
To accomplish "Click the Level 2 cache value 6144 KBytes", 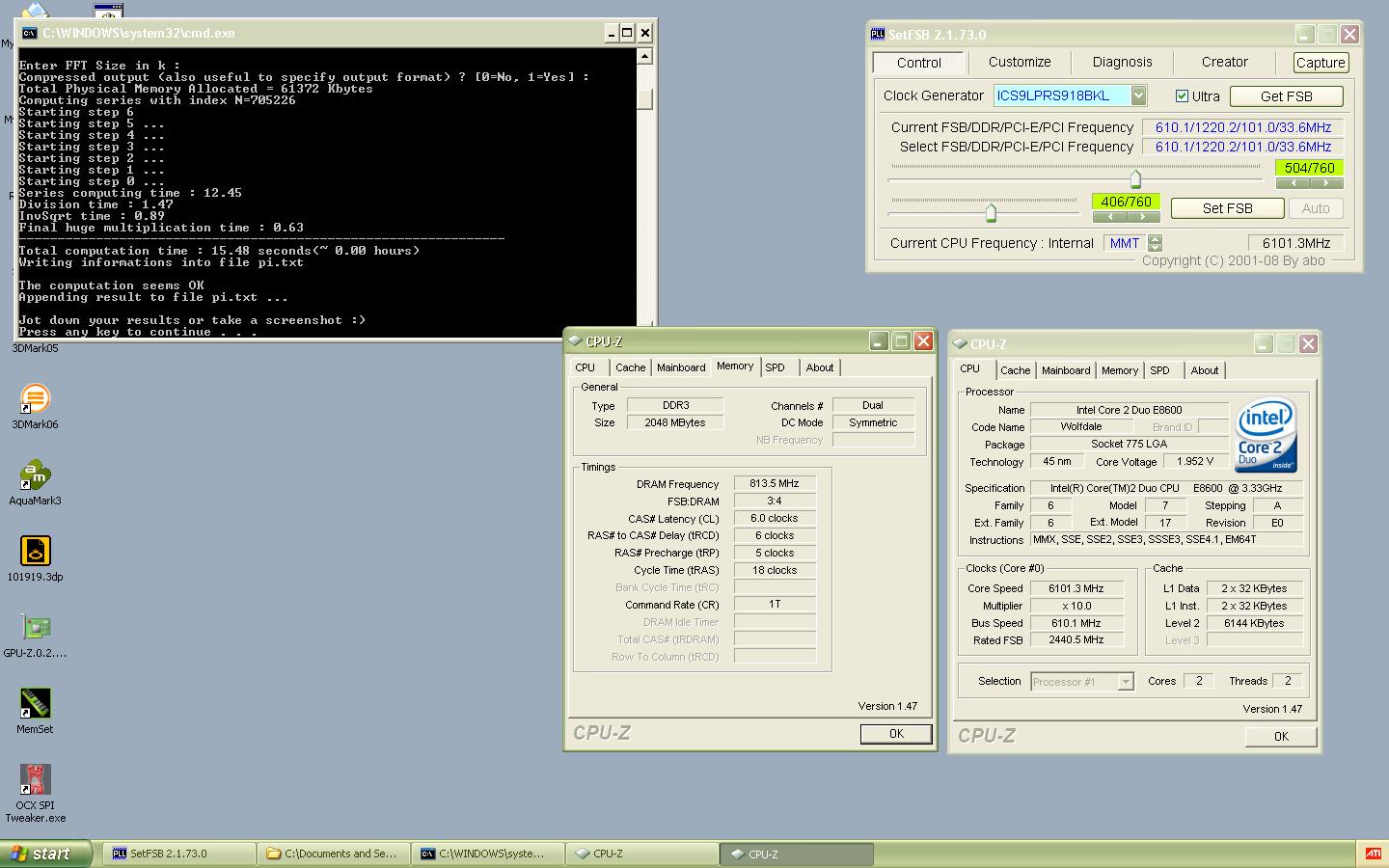I will pyautogui.click(x=1254, y=623).
